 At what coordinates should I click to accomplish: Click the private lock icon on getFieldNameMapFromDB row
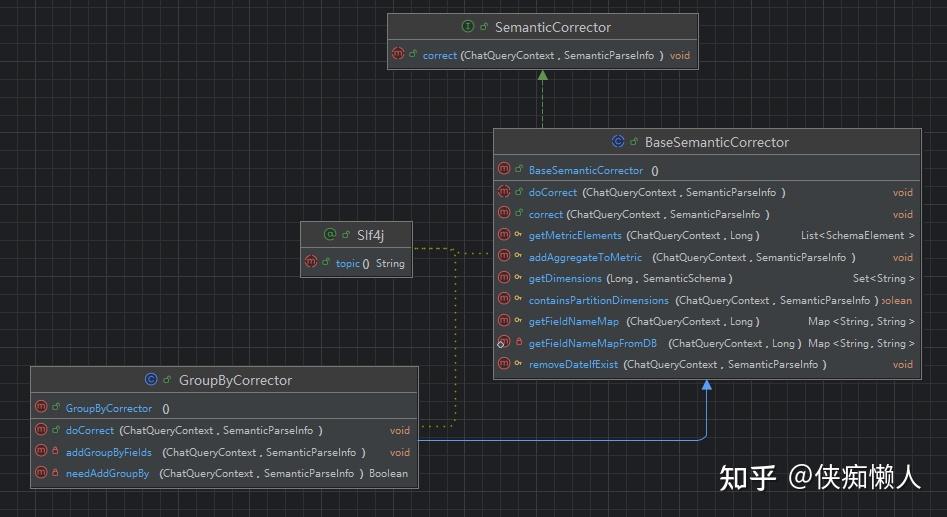coord(519,342)
